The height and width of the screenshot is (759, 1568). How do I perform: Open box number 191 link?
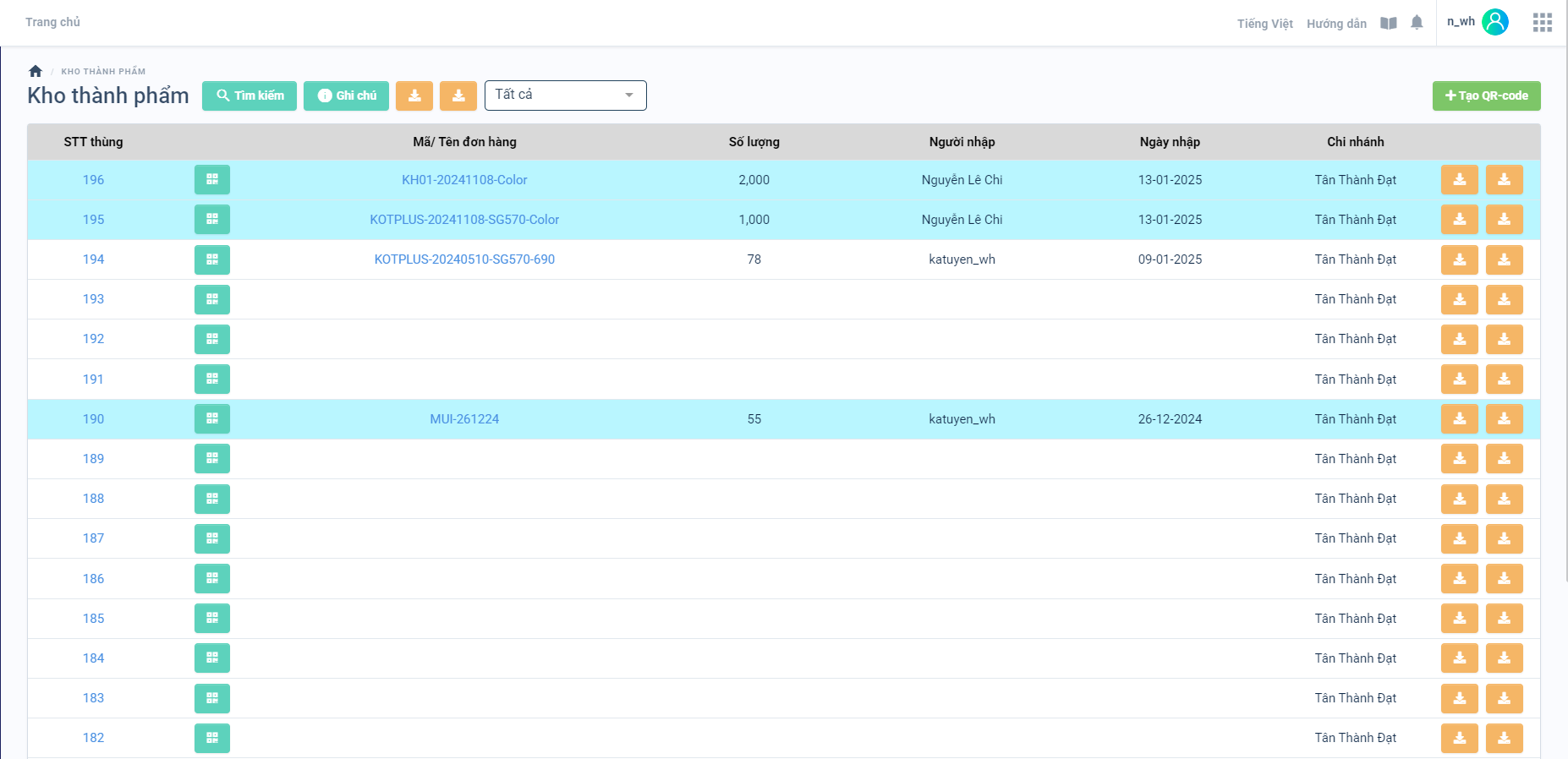pos(93,379)
